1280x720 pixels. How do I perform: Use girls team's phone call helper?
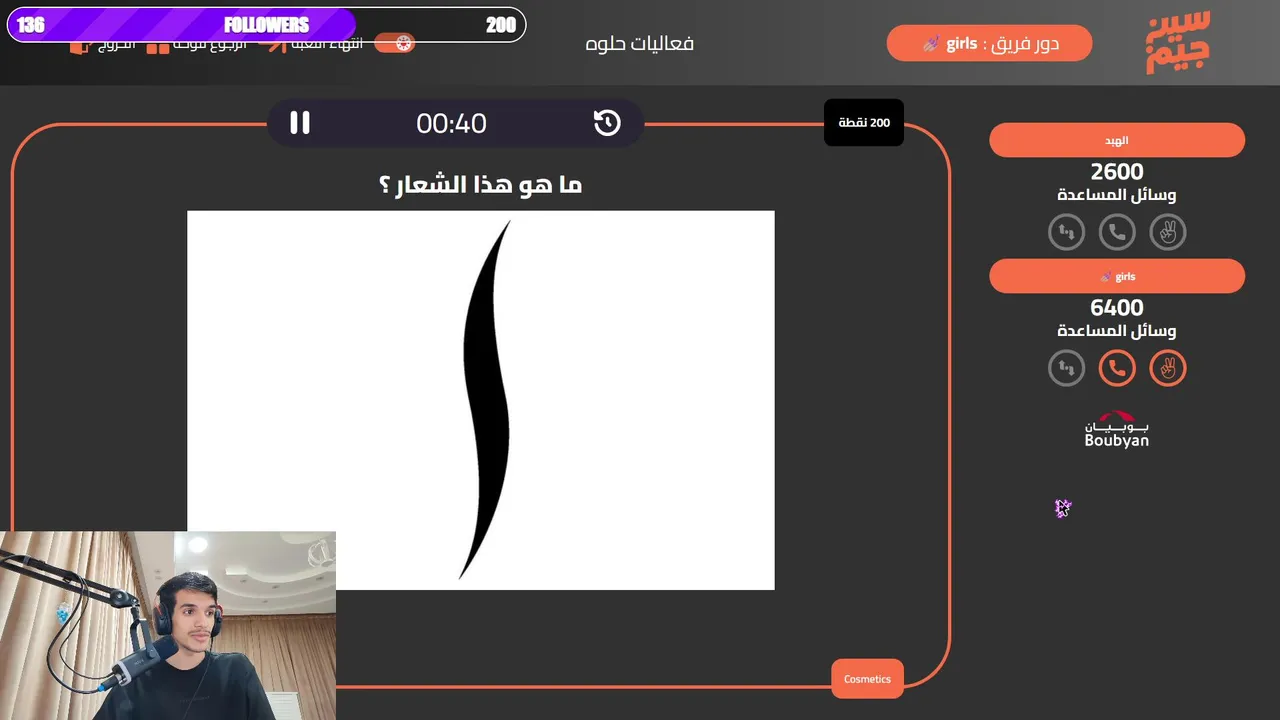click(1117, 369)
